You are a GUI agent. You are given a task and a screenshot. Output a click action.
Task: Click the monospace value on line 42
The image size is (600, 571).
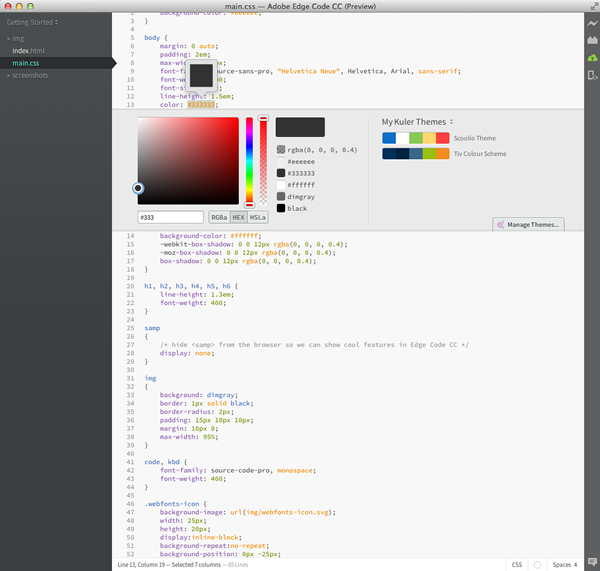[x=295, y=470]
